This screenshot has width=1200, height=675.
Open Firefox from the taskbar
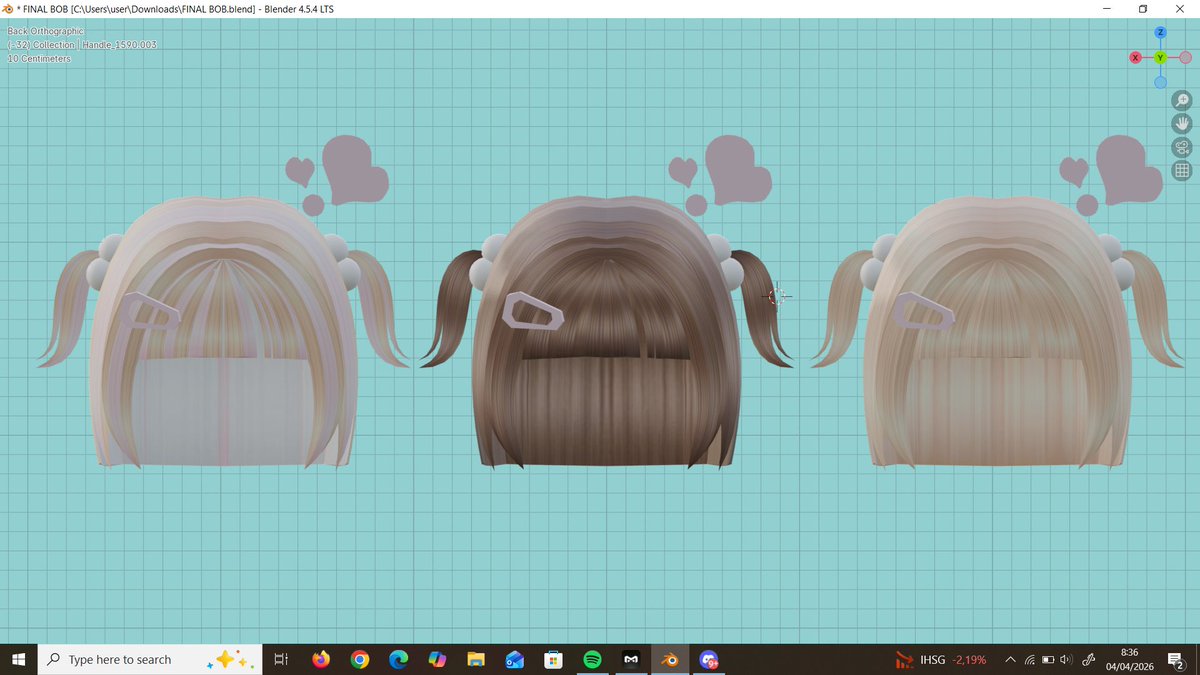point(321,659)
